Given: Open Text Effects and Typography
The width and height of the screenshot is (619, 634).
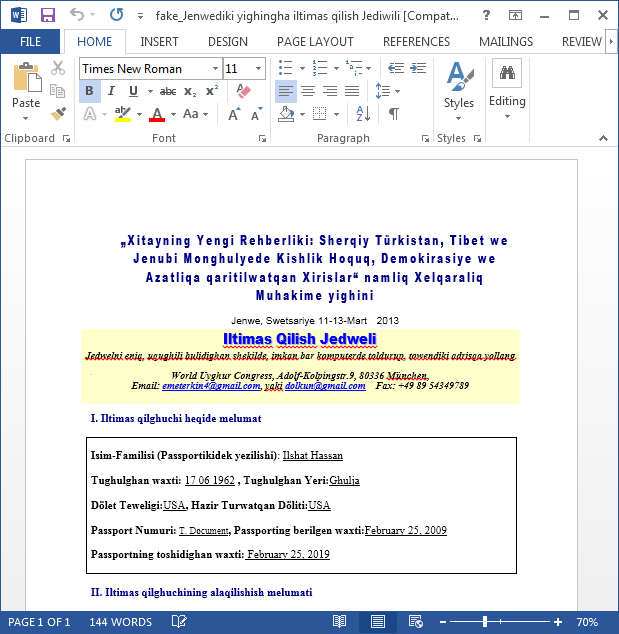Looking at the screenshot, I should click(90, 114).
